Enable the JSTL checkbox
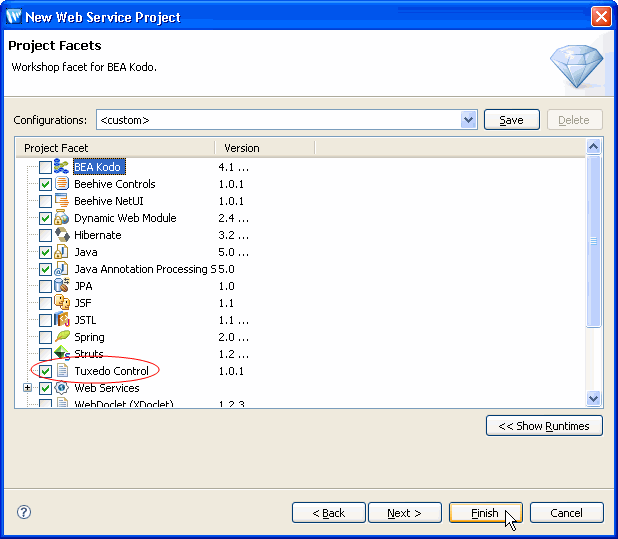 (x=45, y=320)
